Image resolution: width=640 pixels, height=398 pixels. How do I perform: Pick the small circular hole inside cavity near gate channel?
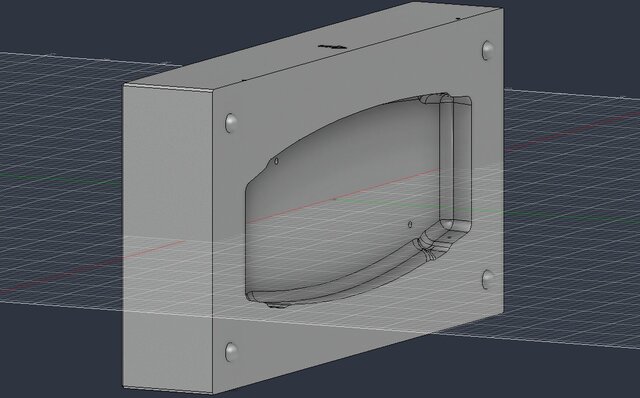coord(410,224)
